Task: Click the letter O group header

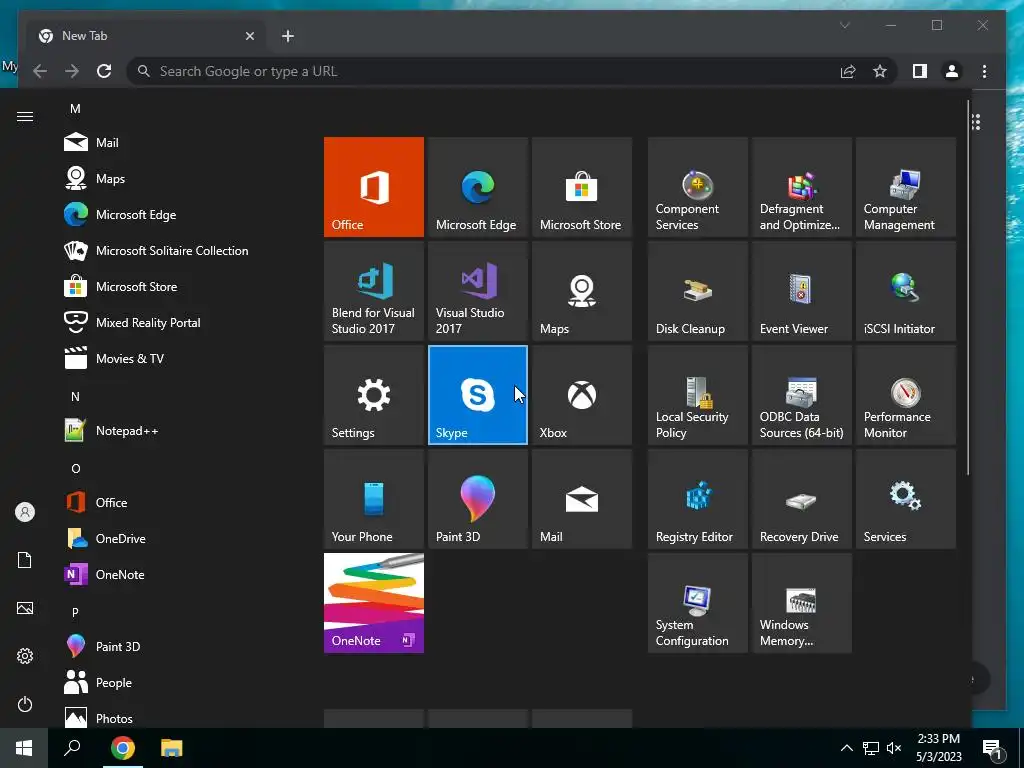Action: pos(75,468)
